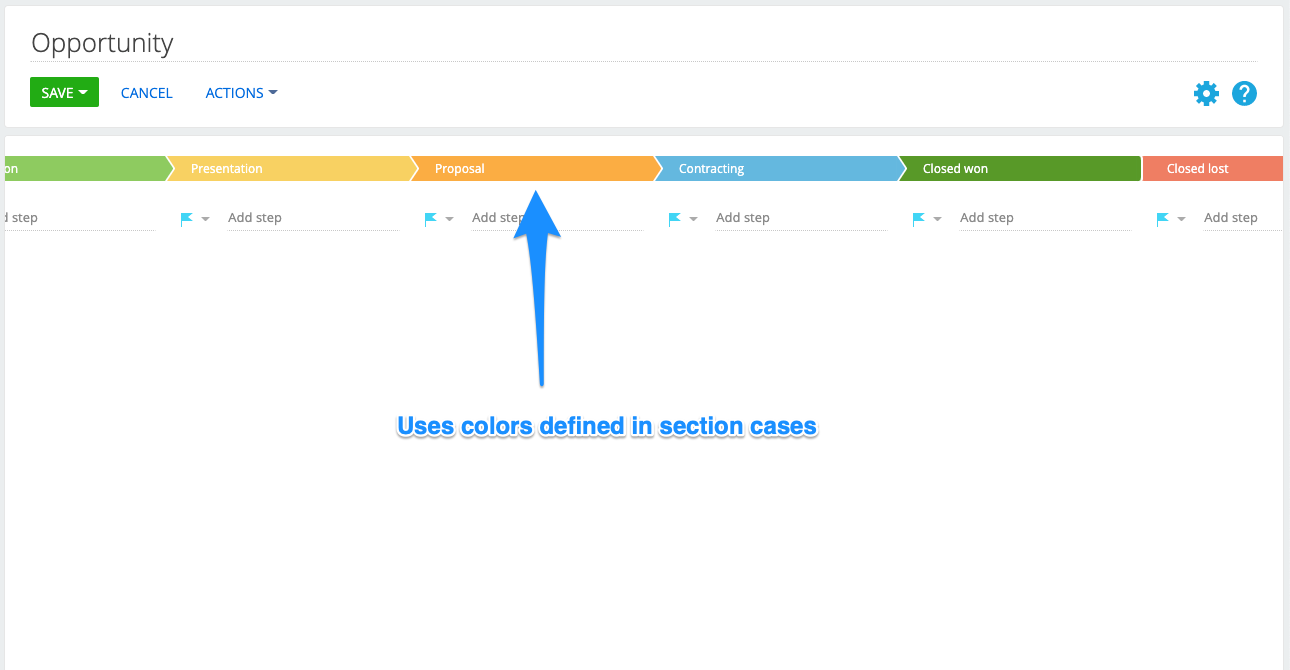Click the flag icon under Closed lost stage

pyautogui.click(x=1161, y=217)
